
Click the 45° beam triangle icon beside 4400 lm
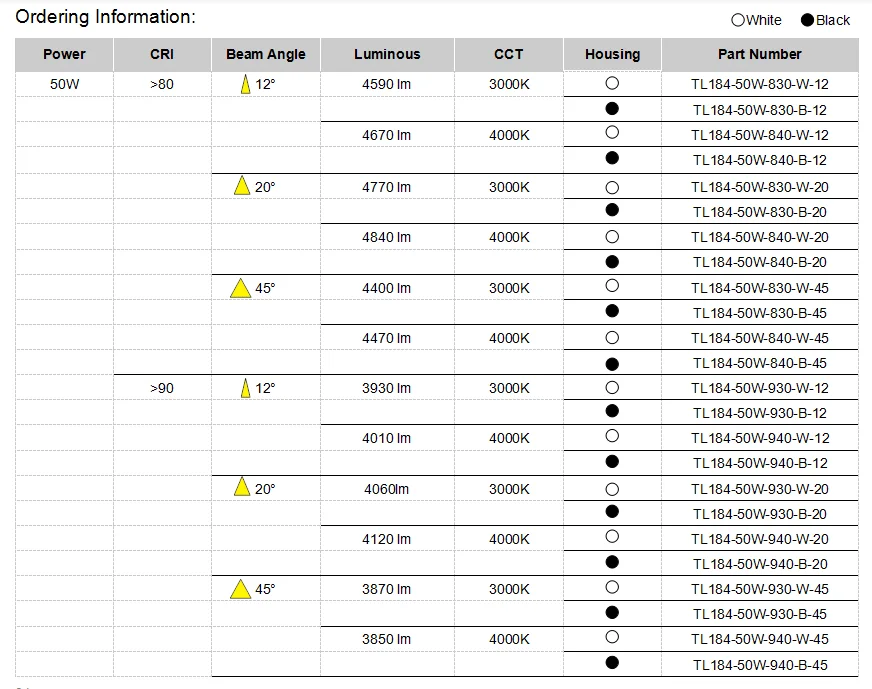tap(240, 288)
